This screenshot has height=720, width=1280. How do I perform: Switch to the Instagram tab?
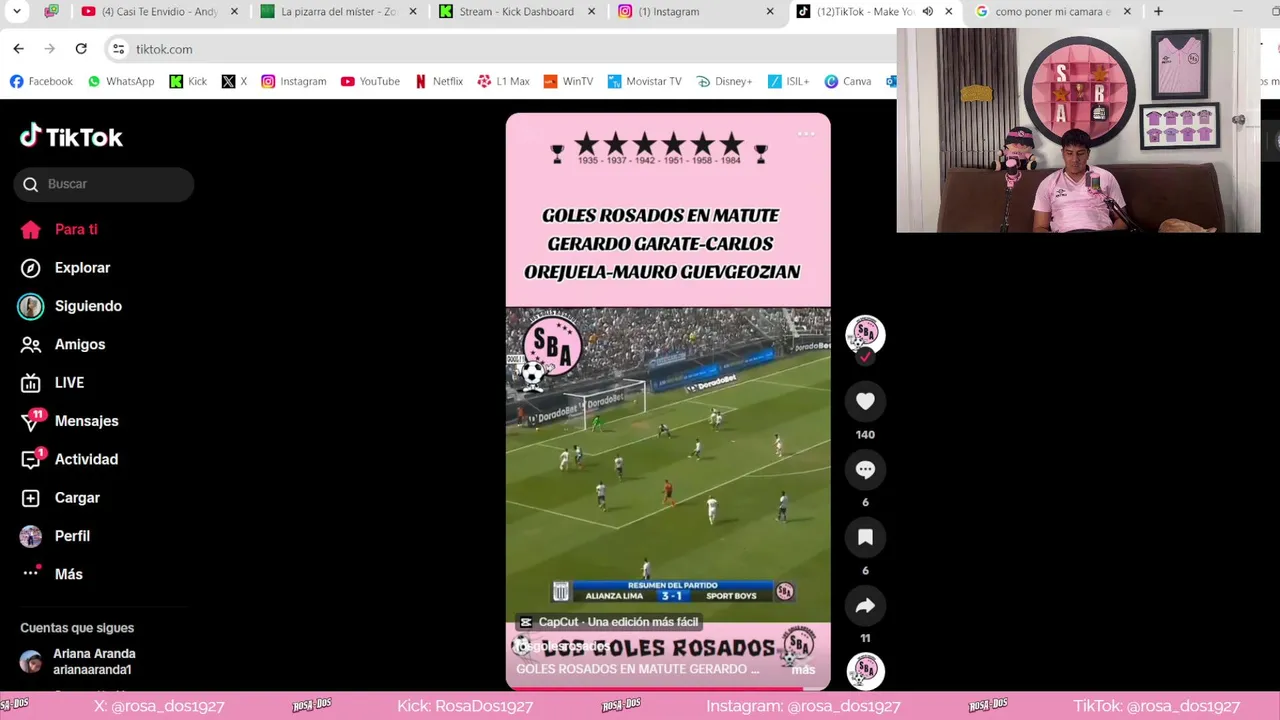pyautogui.click(x=696, y=12)
